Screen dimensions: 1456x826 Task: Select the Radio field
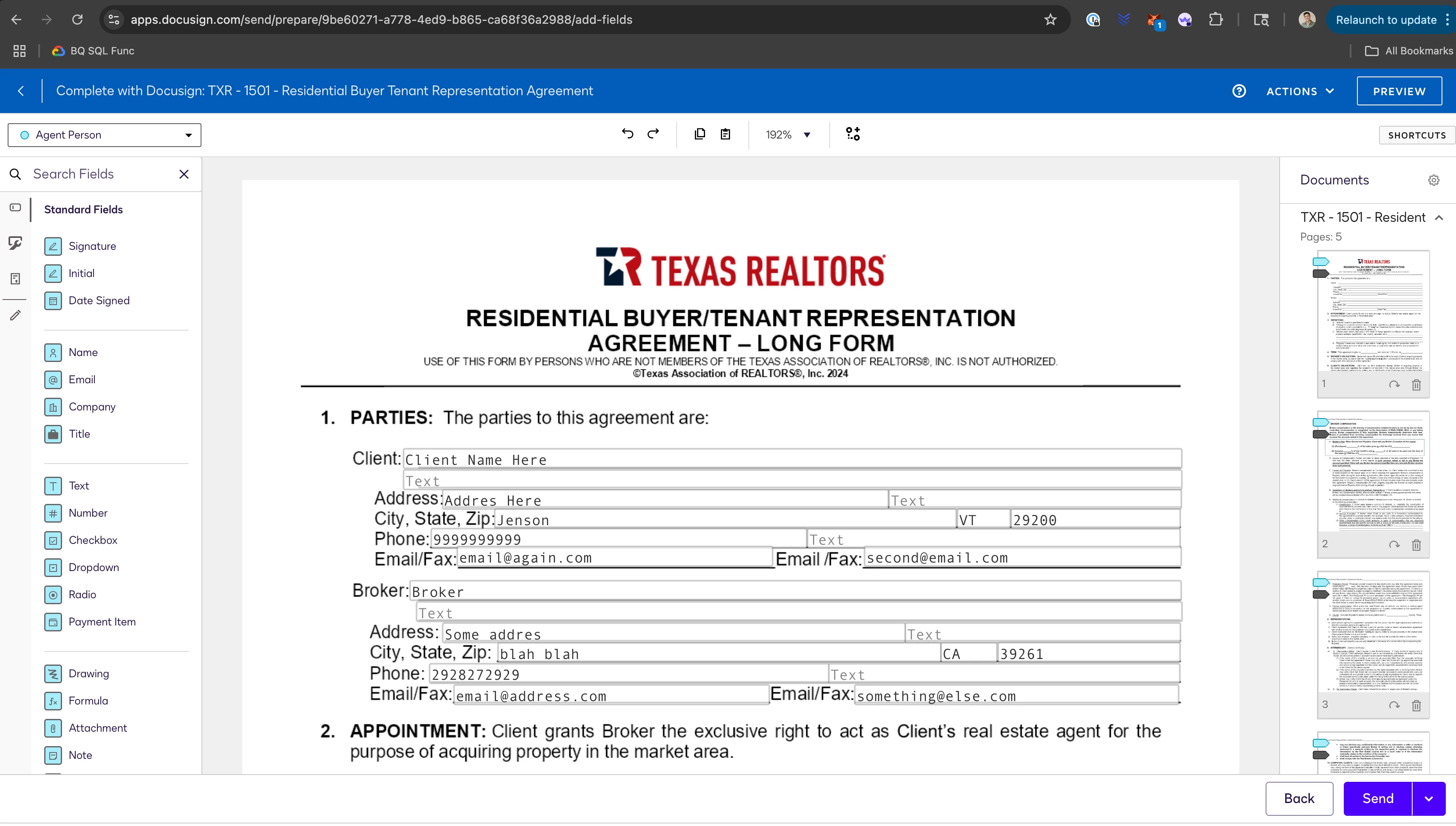71,594
